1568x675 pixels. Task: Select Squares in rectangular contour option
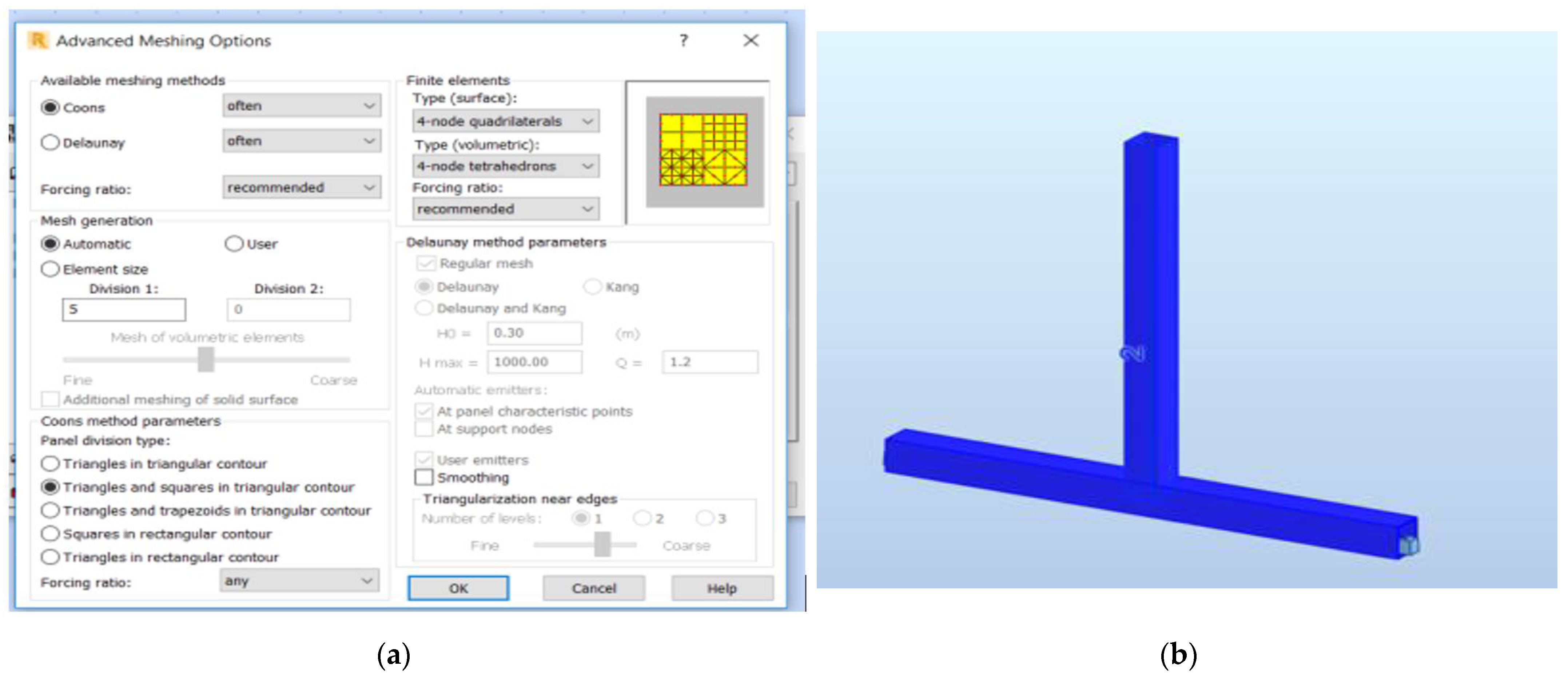point(50,534)
